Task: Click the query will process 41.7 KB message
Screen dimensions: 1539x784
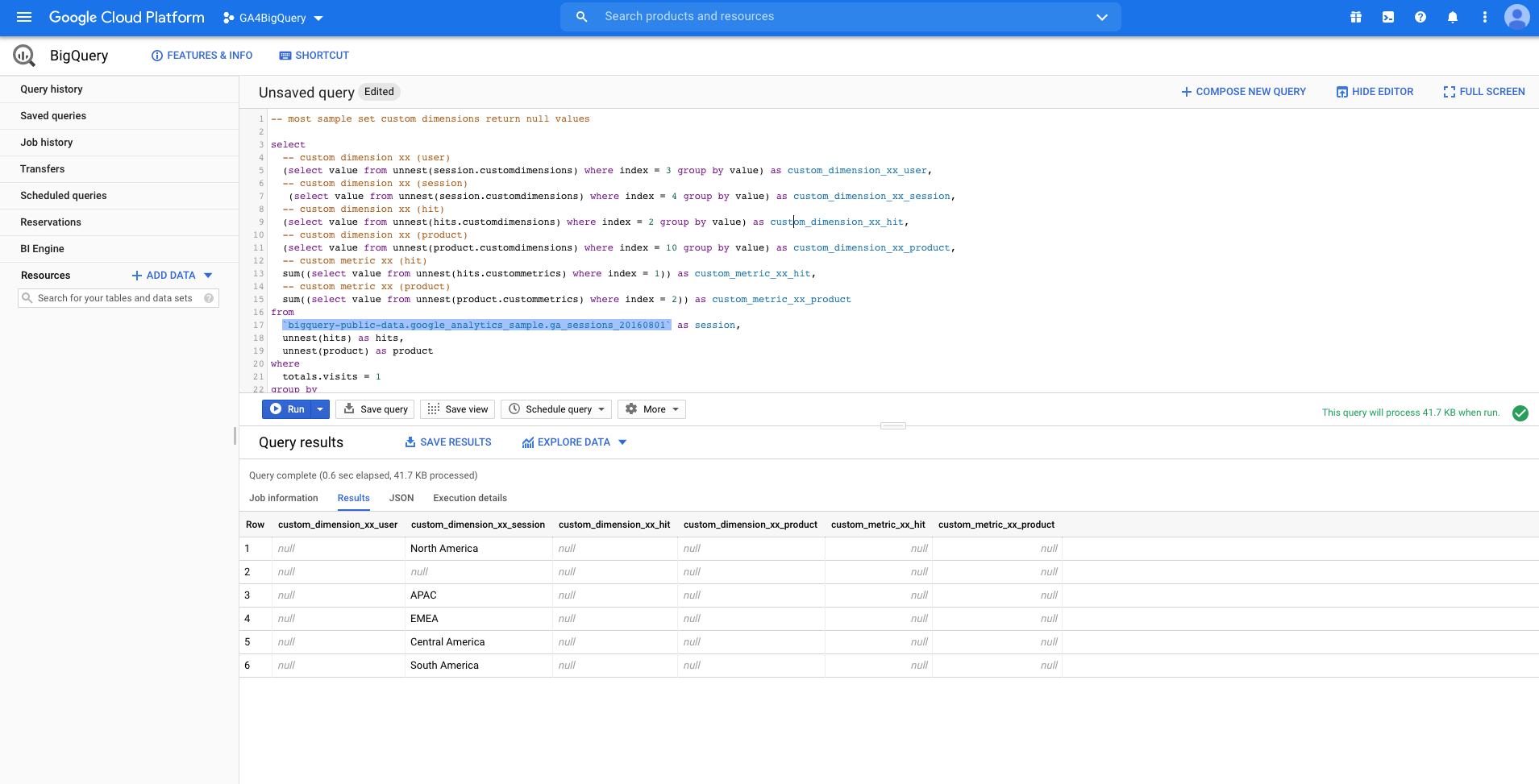Action: pos(1411,413)
